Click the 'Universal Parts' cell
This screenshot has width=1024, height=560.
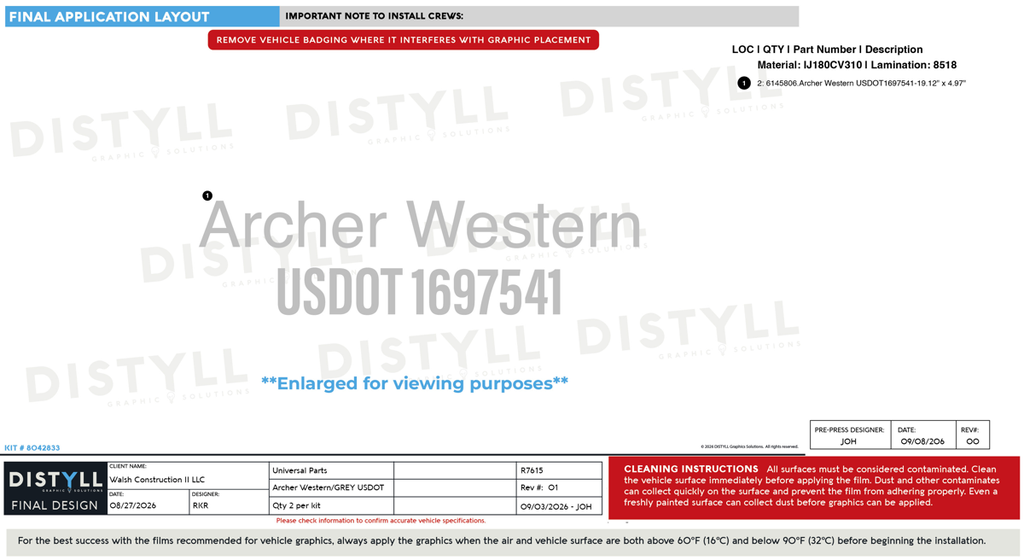click(x=331, y=471)
